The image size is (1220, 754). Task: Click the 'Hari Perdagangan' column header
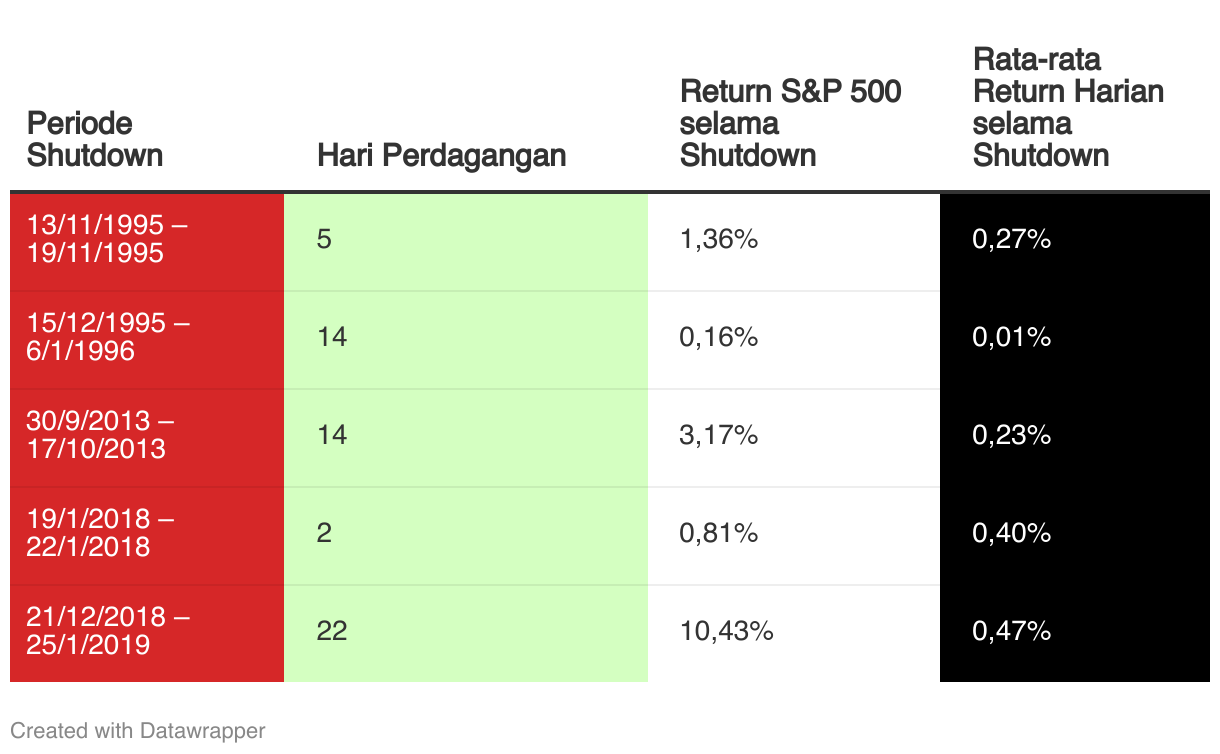(441, 155)
